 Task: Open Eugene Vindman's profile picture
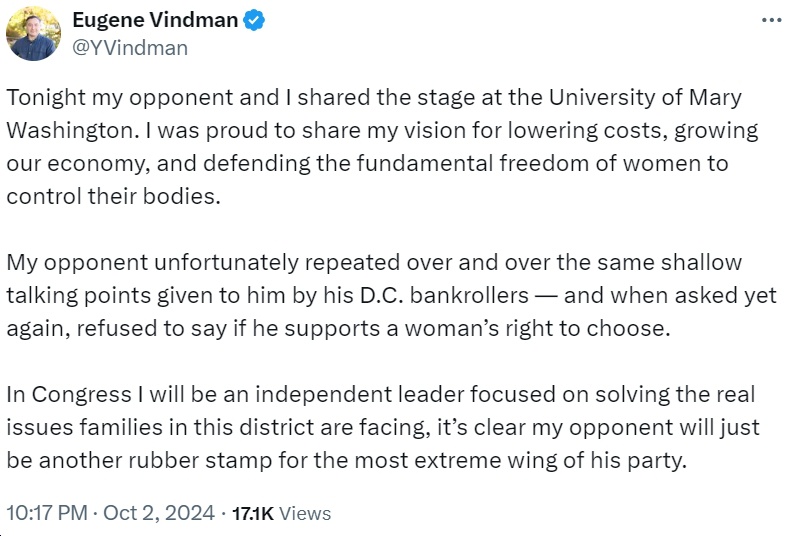pyautogui.click(x=33, y=33)
